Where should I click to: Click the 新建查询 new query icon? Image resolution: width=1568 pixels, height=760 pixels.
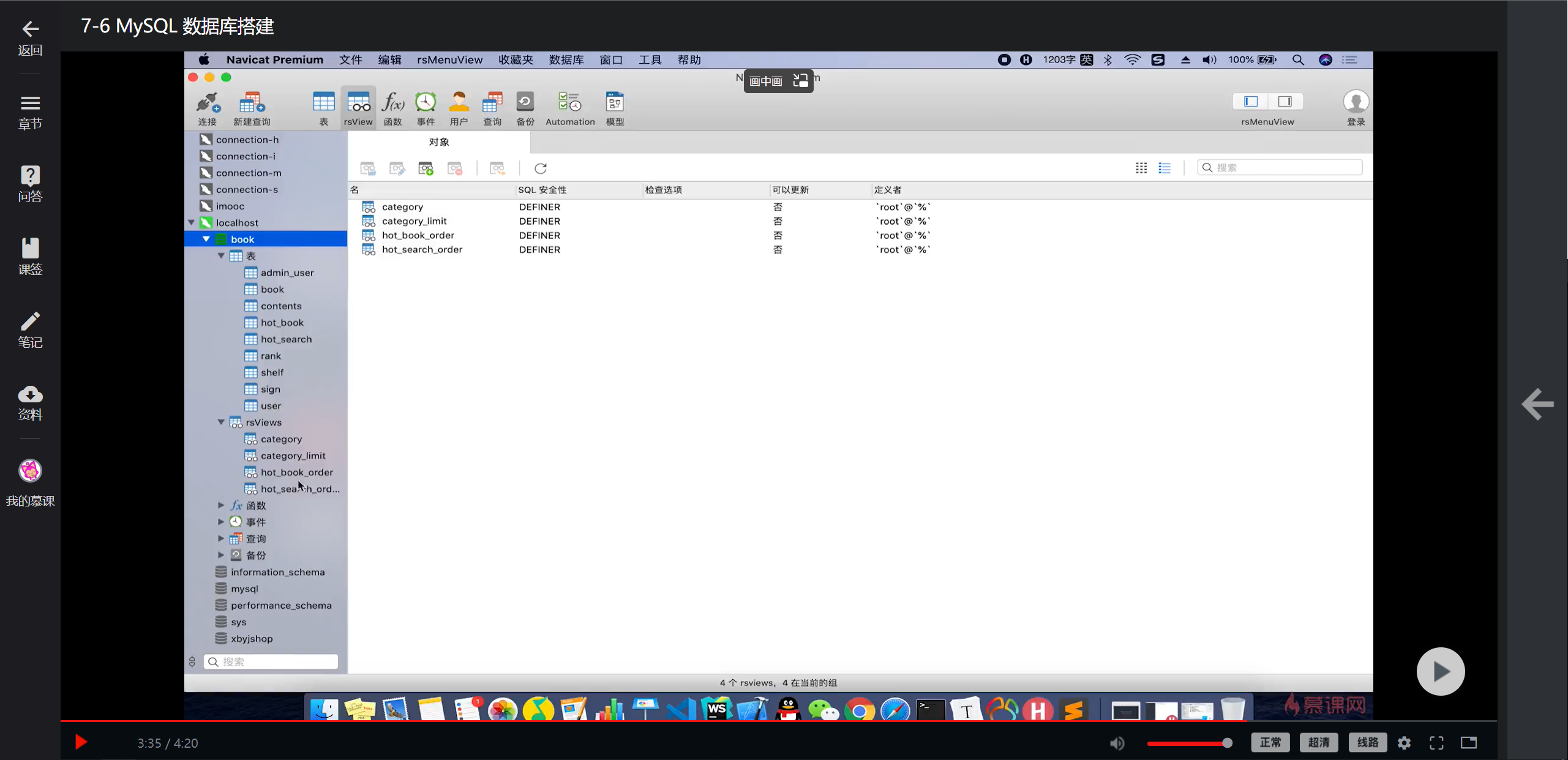pyautogui.click(x=252, y=108)
